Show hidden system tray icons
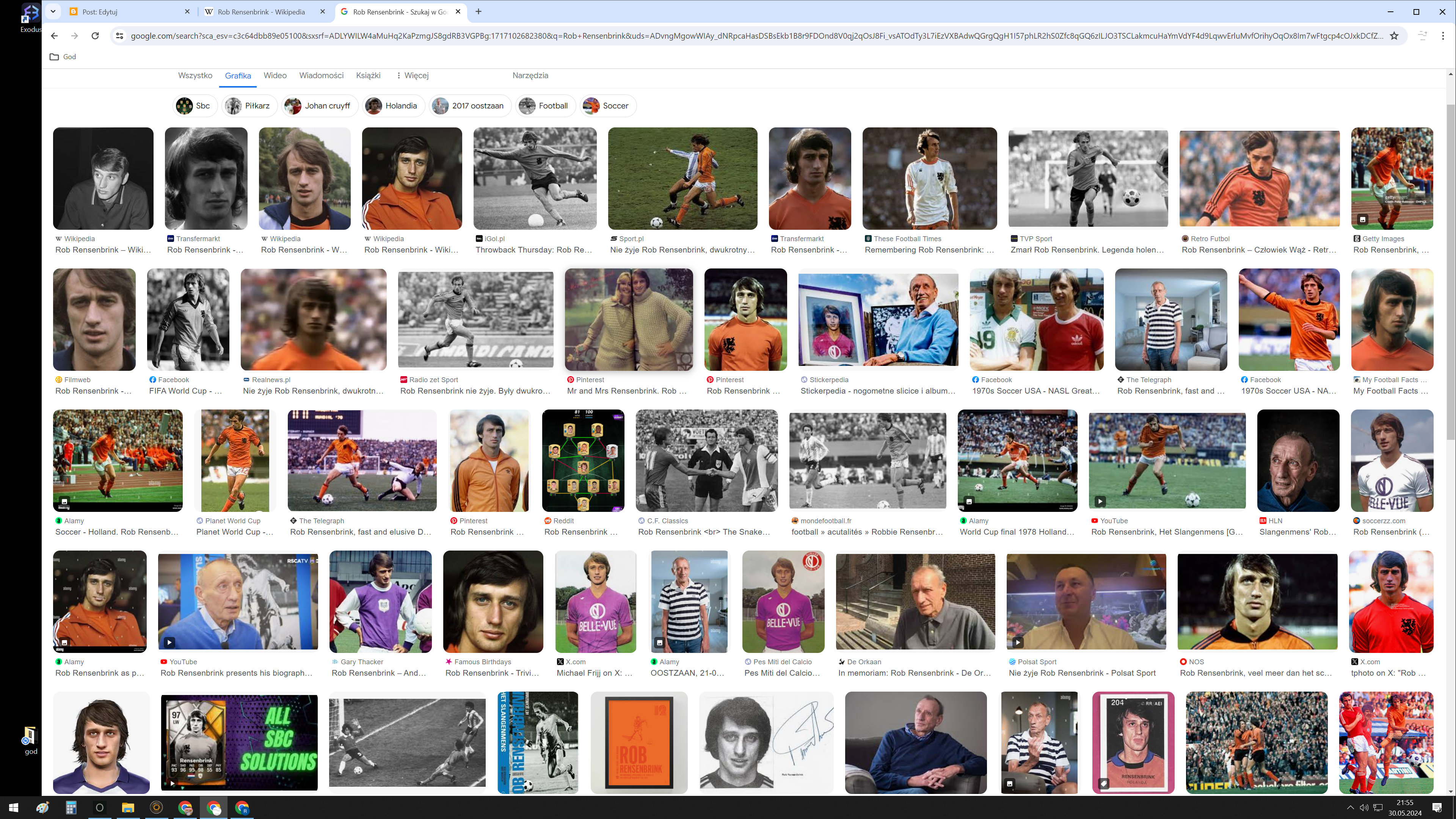 [1350, 808]
